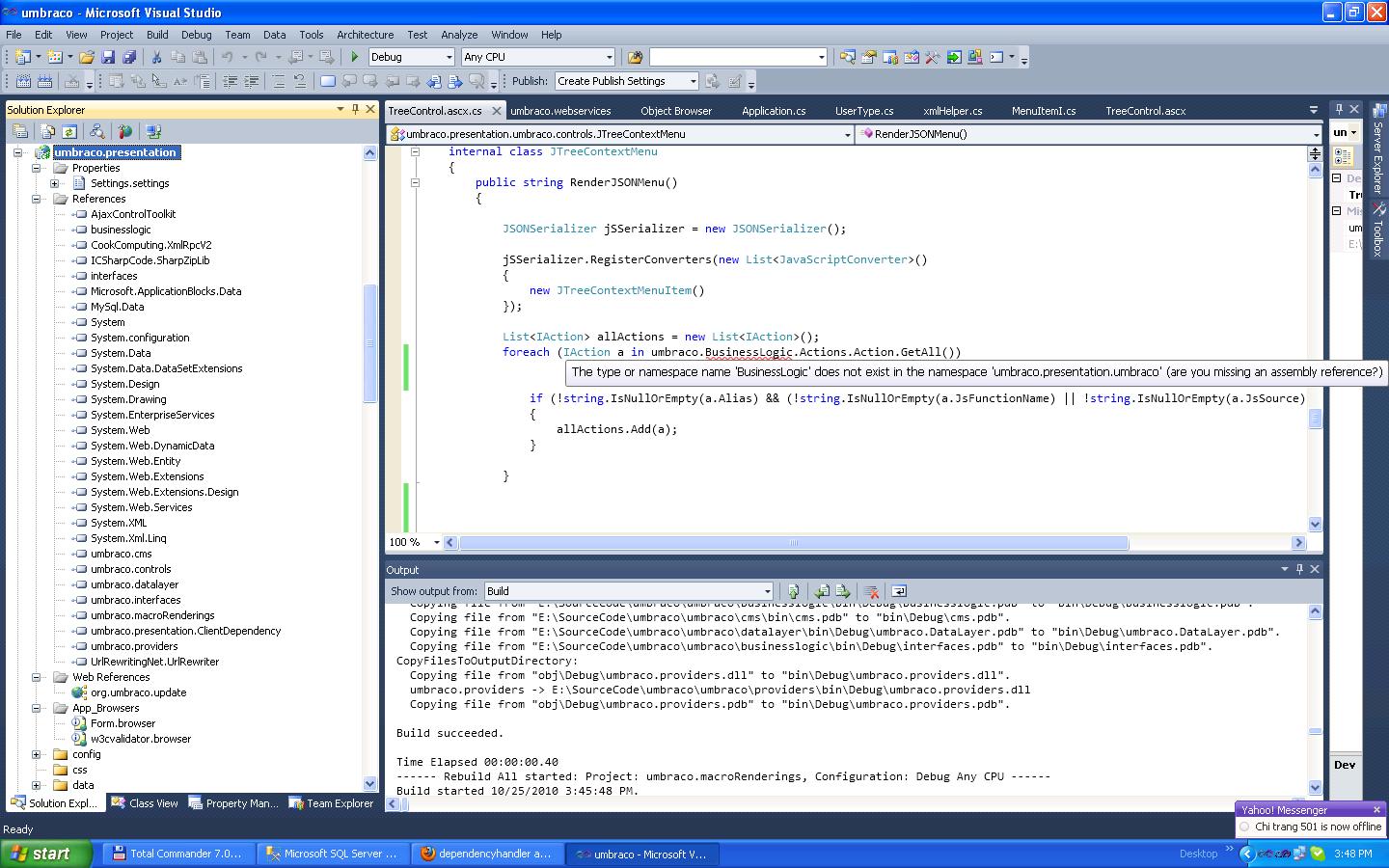Collapse the umbraco.presentation project node
Image resolution: width=1389 pixels, height=868 pixels.
18,152
